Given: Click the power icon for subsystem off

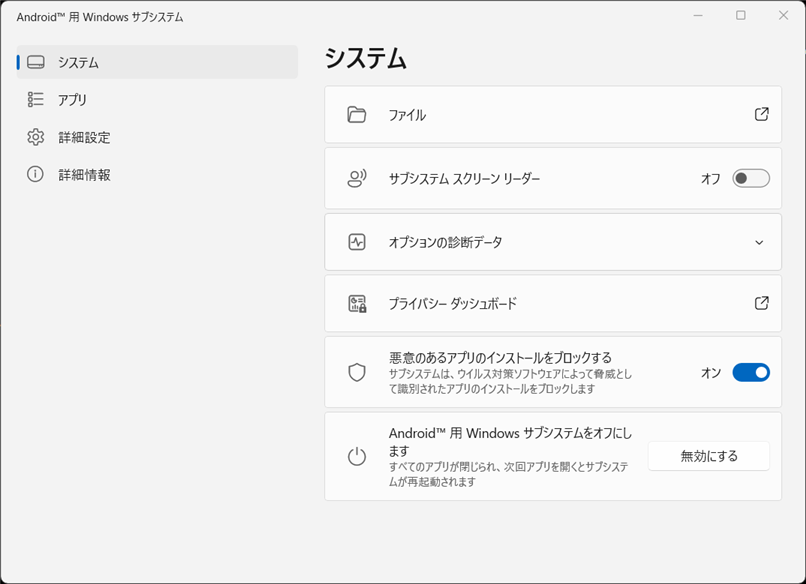Looking at the screenshot, I should 357,456.
